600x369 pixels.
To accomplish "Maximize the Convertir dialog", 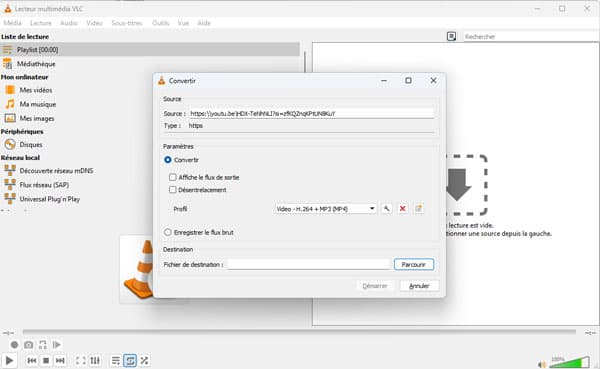I will tap(408, 81).
